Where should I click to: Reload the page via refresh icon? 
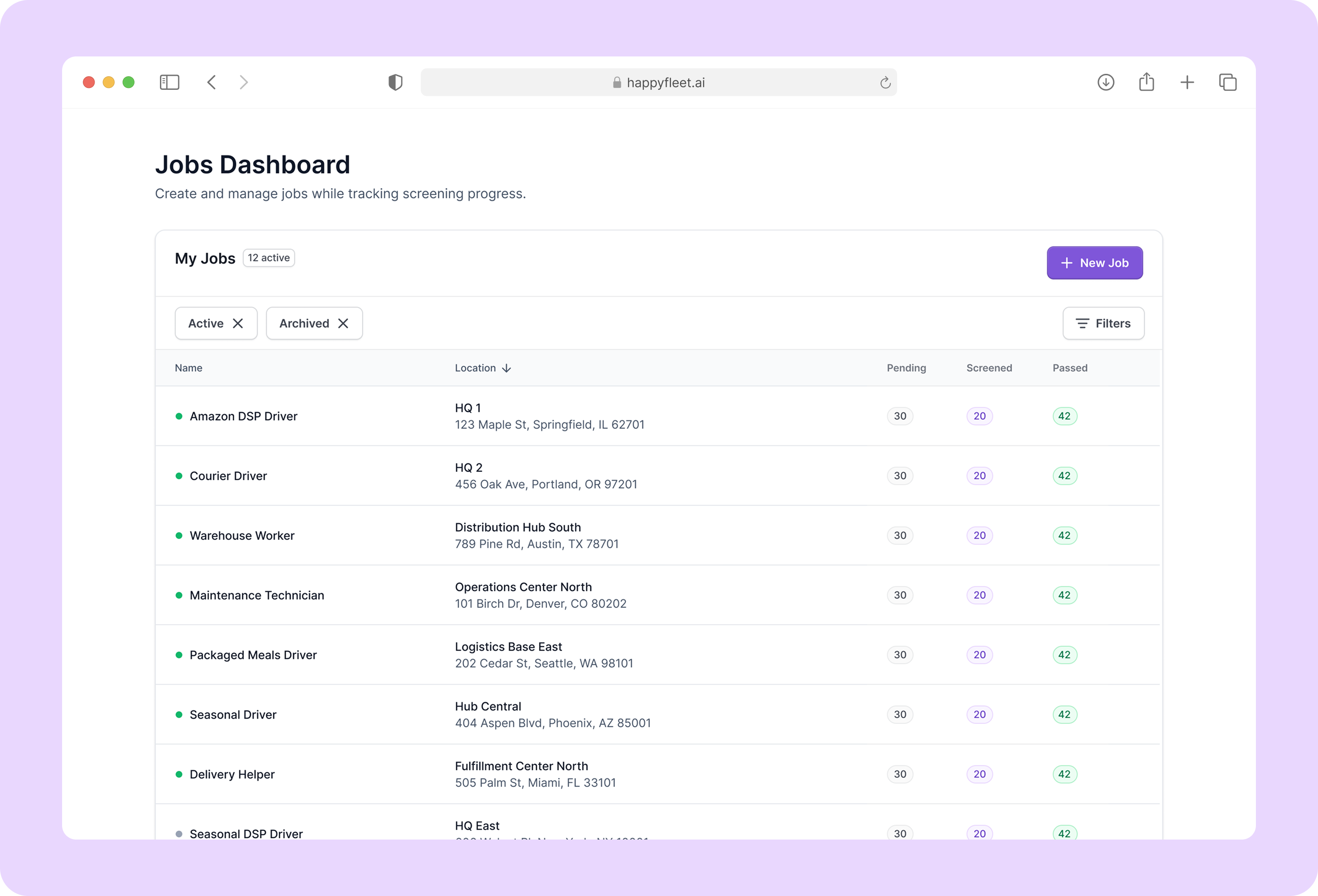tap(885, 83)
